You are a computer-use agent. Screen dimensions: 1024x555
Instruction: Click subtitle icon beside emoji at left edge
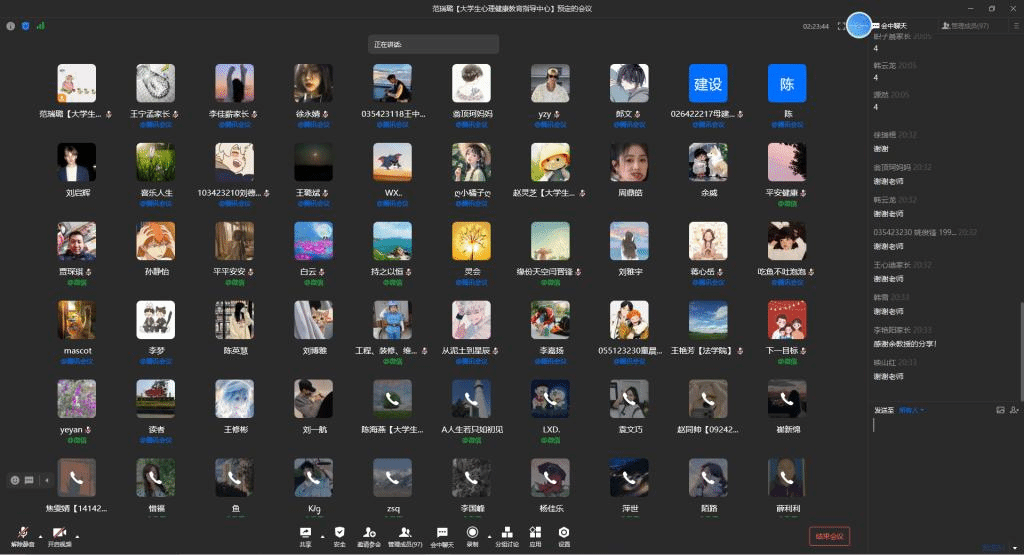[x=29, y=480]
